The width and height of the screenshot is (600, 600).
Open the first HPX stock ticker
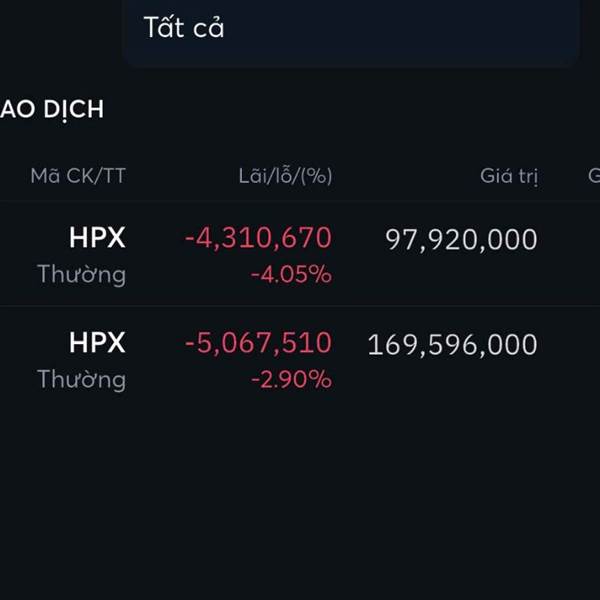(97, 238)
